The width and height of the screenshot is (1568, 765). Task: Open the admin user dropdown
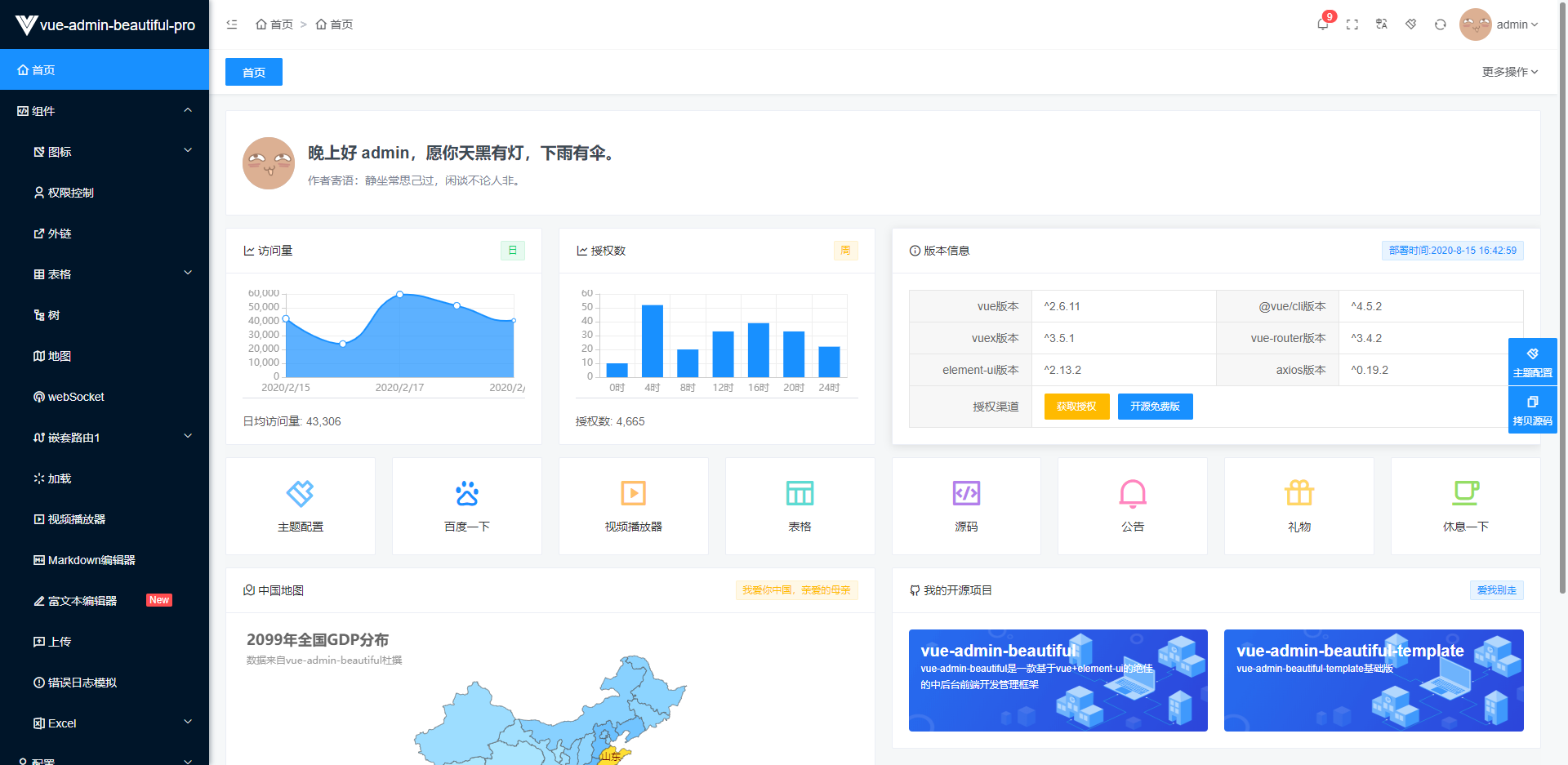(x=1517, y=24)
